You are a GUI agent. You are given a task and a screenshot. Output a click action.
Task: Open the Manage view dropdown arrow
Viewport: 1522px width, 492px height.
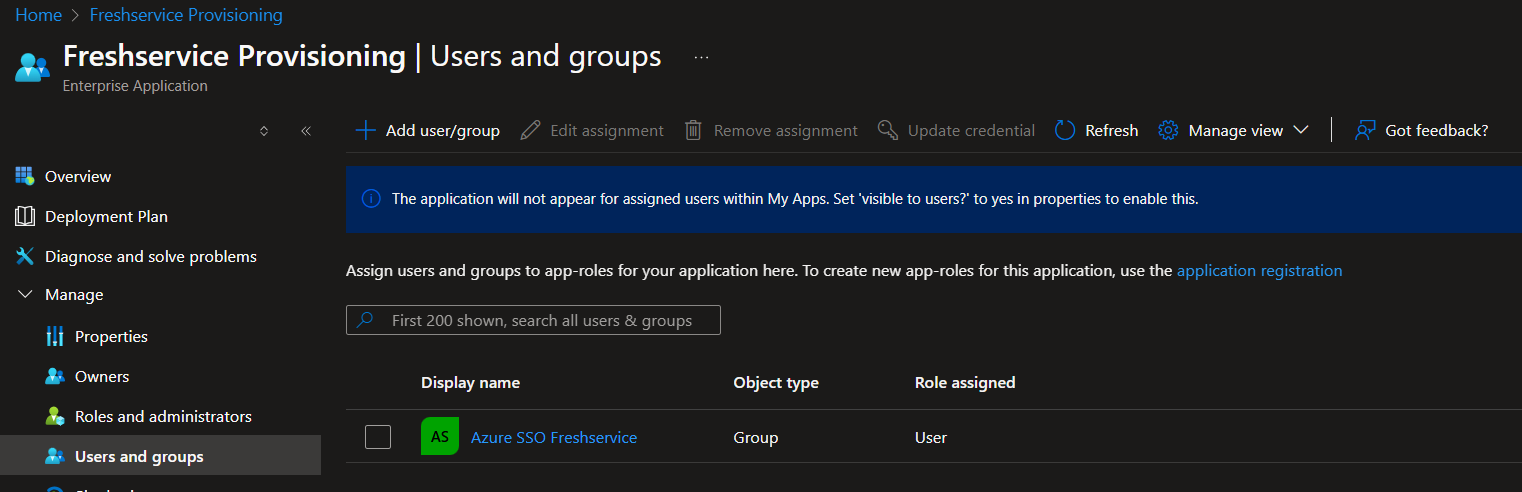(x=1301, y=130)
